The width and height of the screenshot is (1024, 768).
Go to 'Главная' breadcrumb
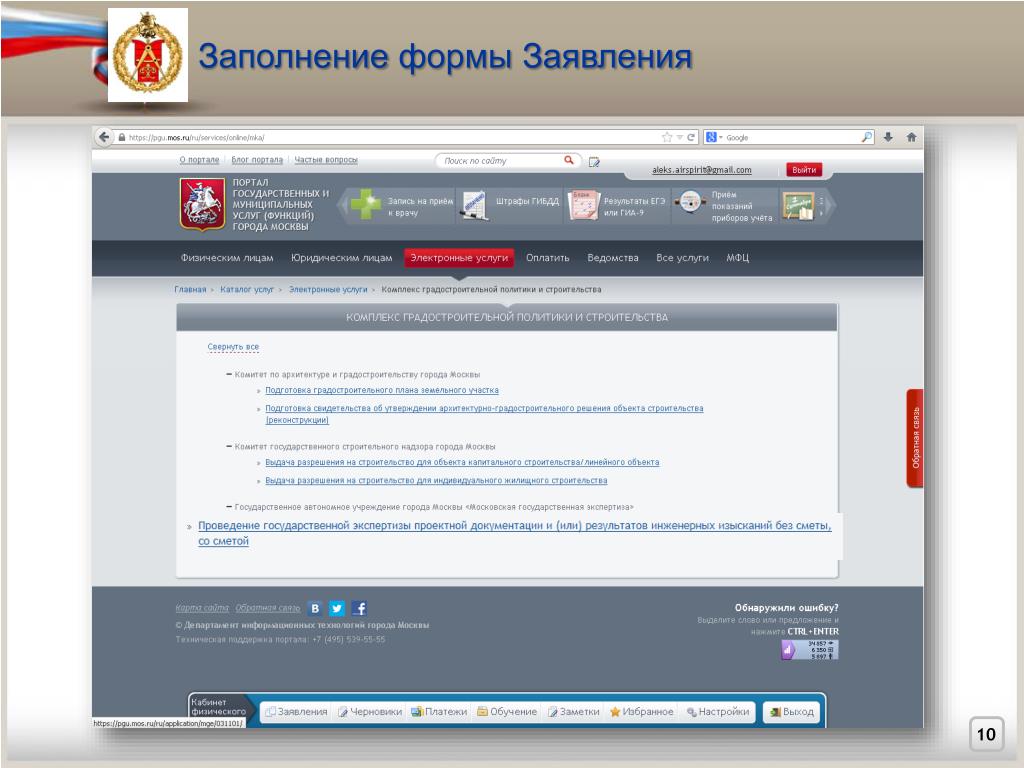point(190,289)
